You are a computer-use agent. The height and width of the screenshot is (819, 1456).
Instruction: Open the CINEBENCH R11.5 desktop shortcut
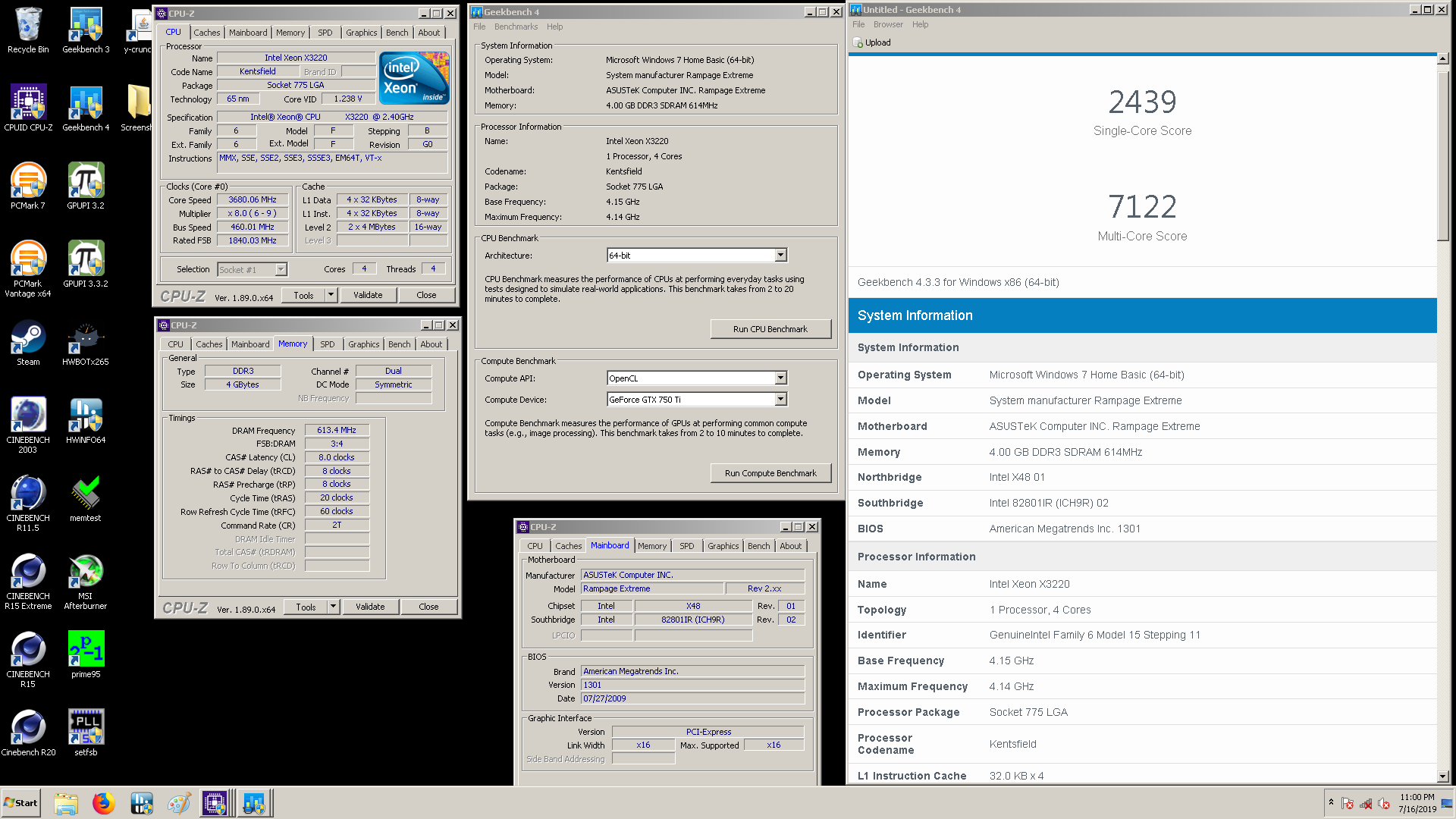[28, 504]
